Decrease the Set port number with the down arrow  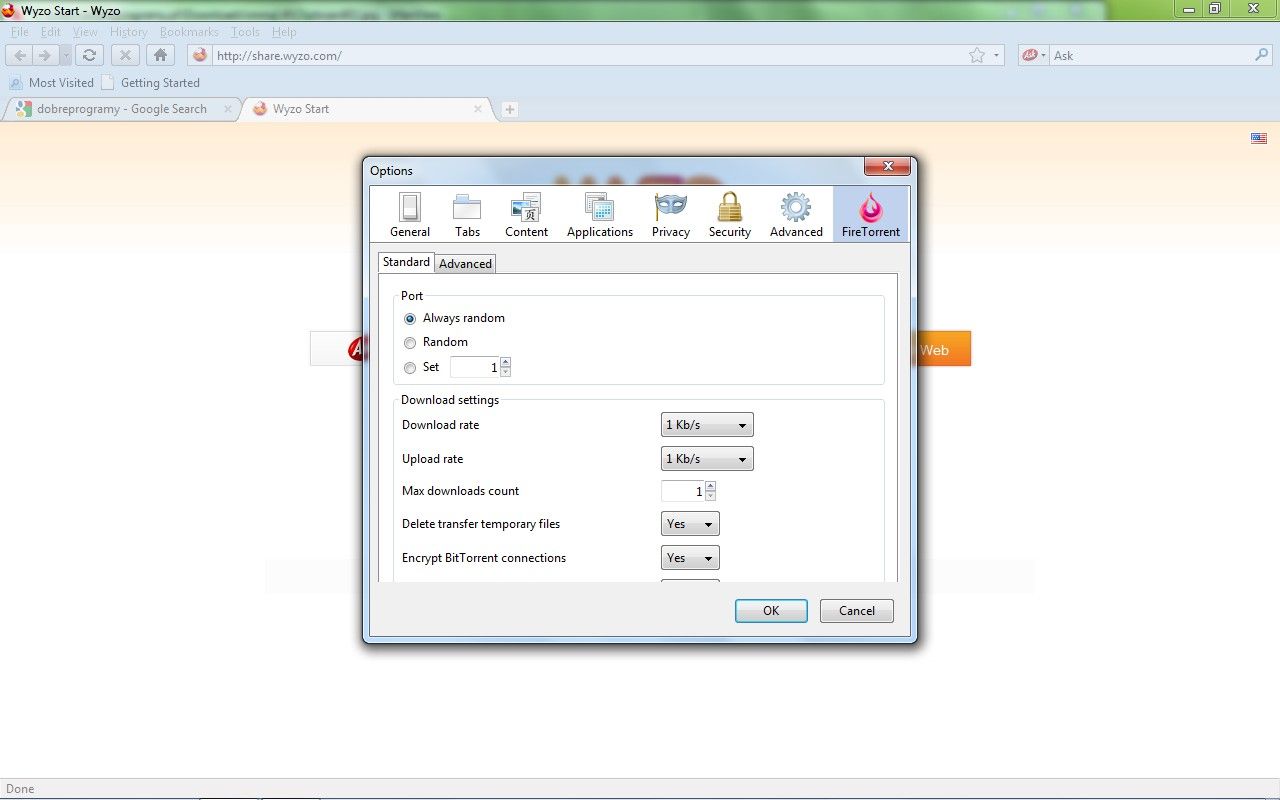coord(505,372)
